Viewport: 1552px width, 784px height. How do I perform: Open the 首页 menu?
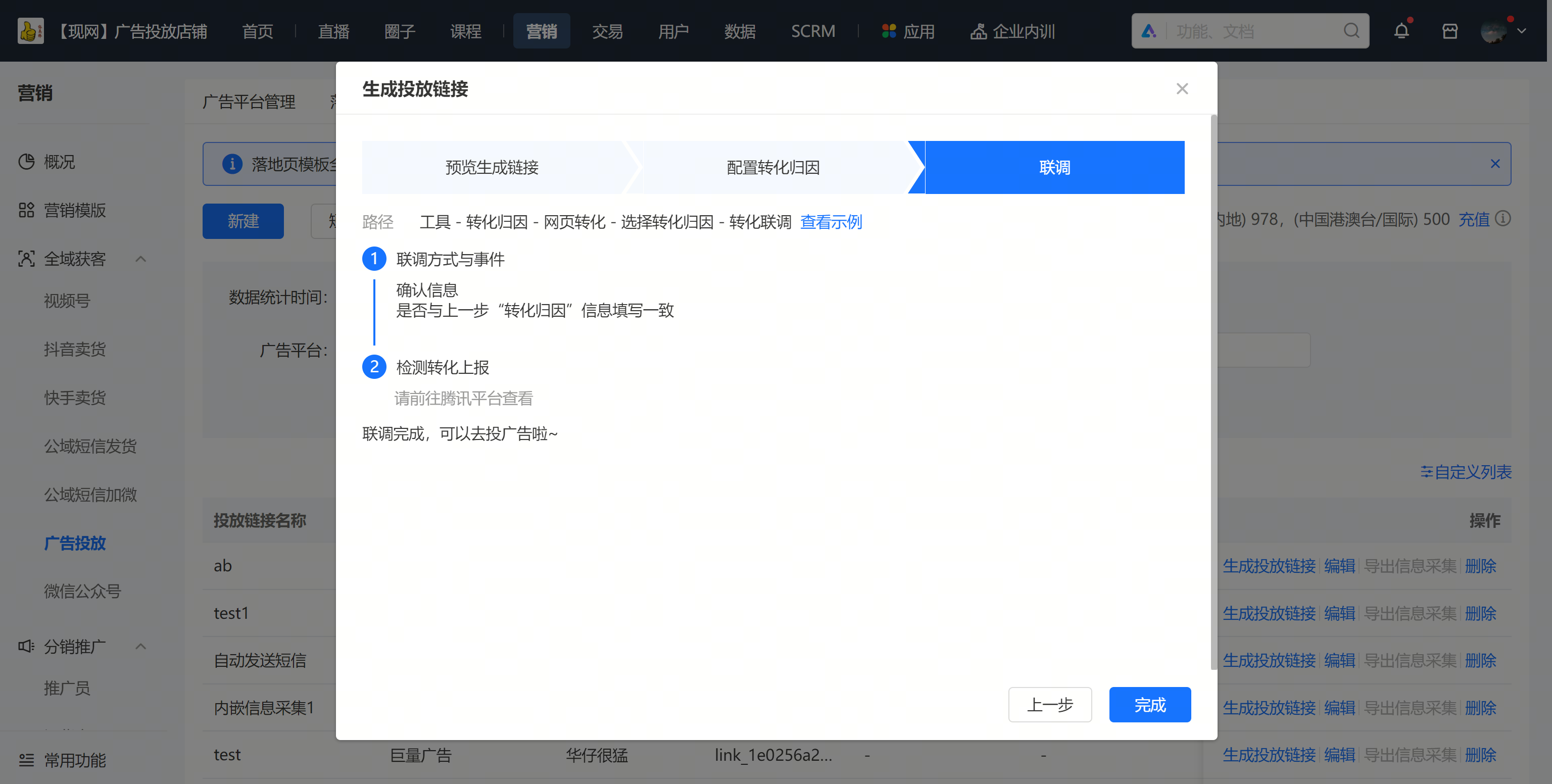pos(257,31)
